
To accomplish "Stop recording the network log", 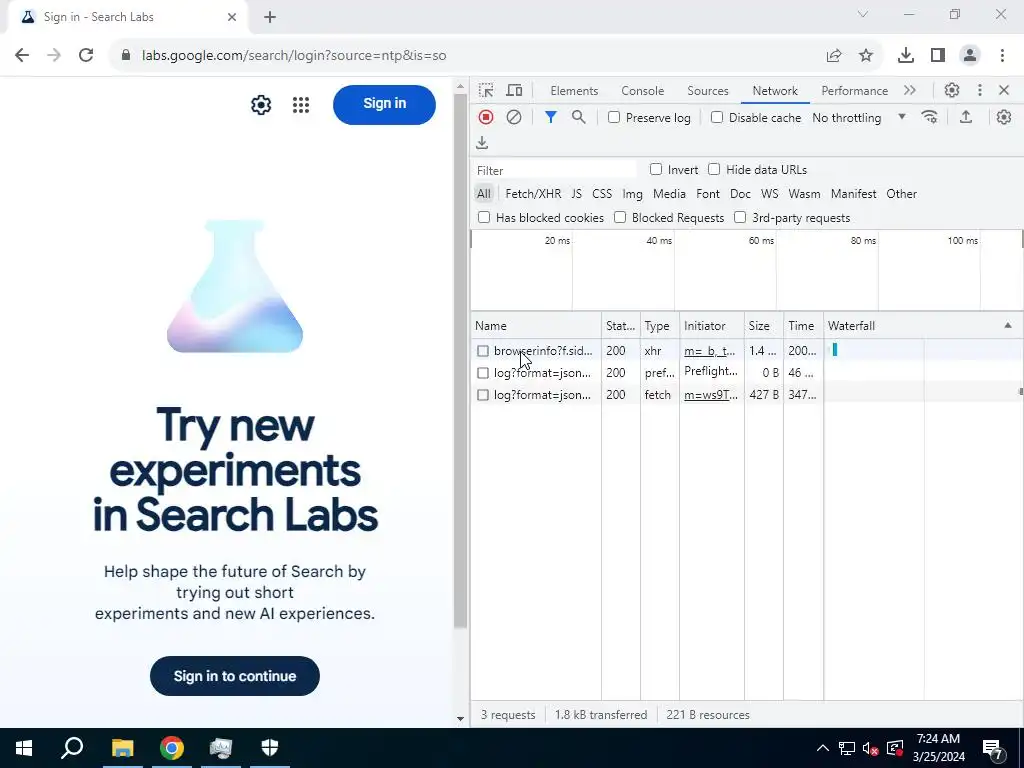I will tap(486, 117).
